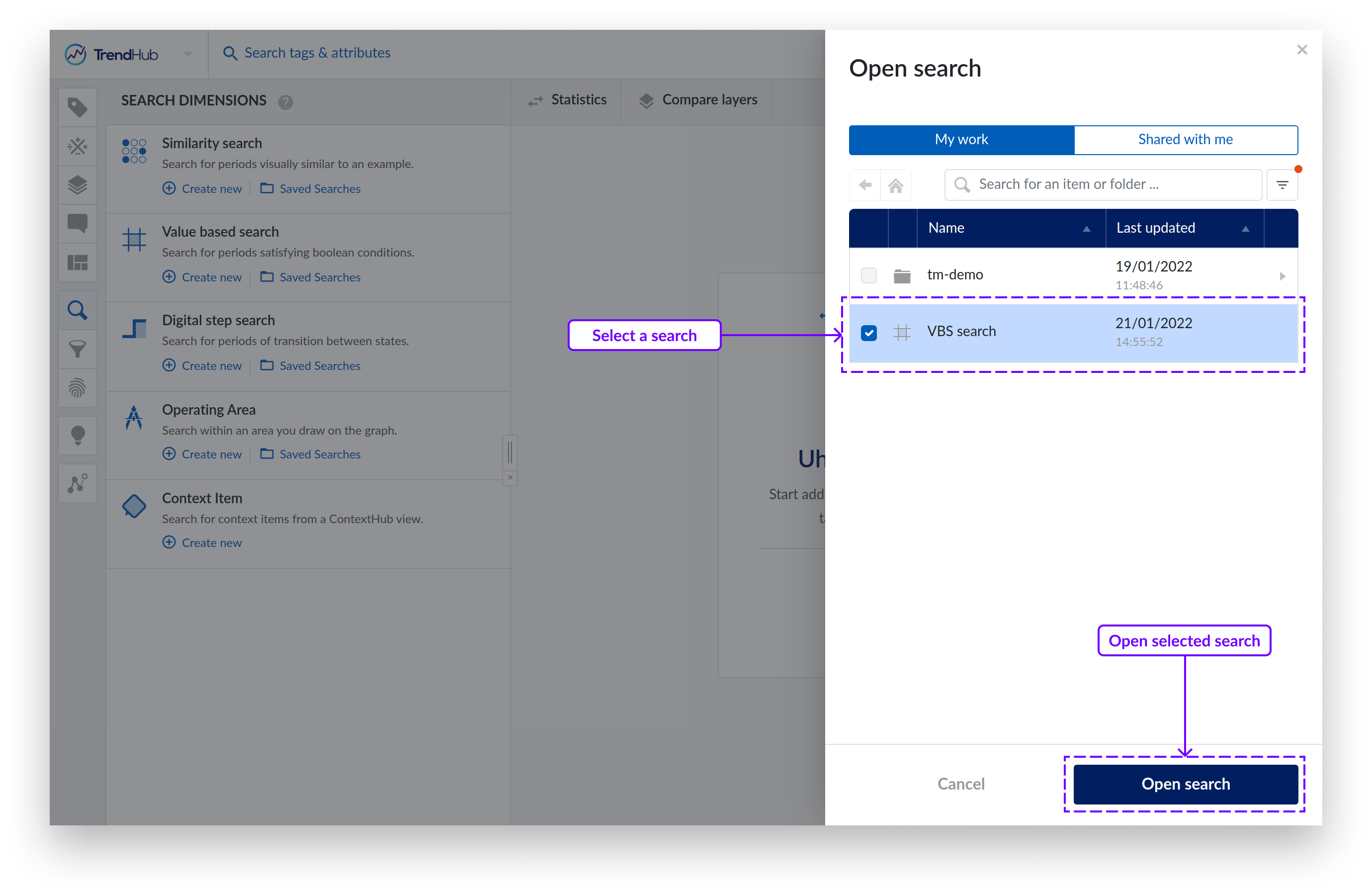This screenshot has width=1372, height=895.
Task: Uncheck the VBS search checkbox
Action: [869, 333]
